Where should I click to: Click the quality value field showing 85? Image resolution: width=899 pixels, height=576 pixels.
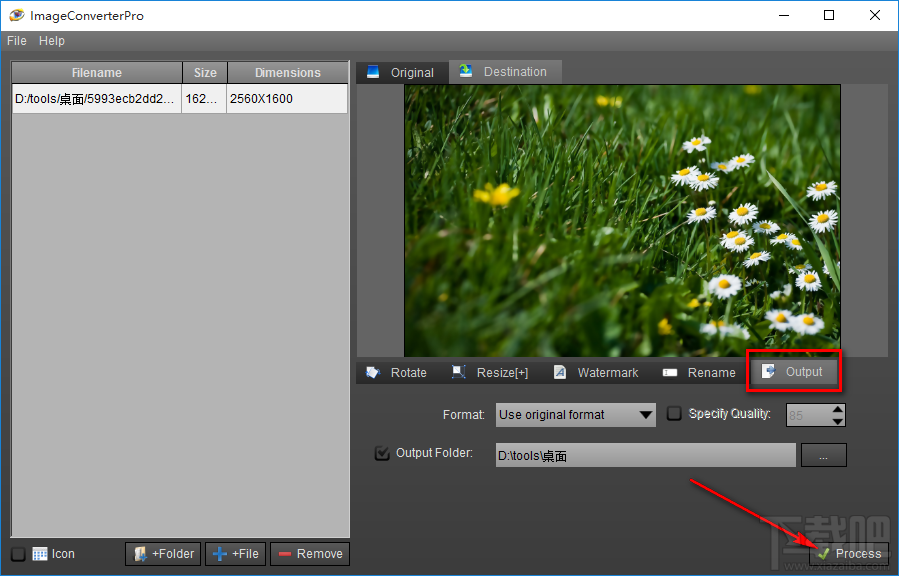809,415
